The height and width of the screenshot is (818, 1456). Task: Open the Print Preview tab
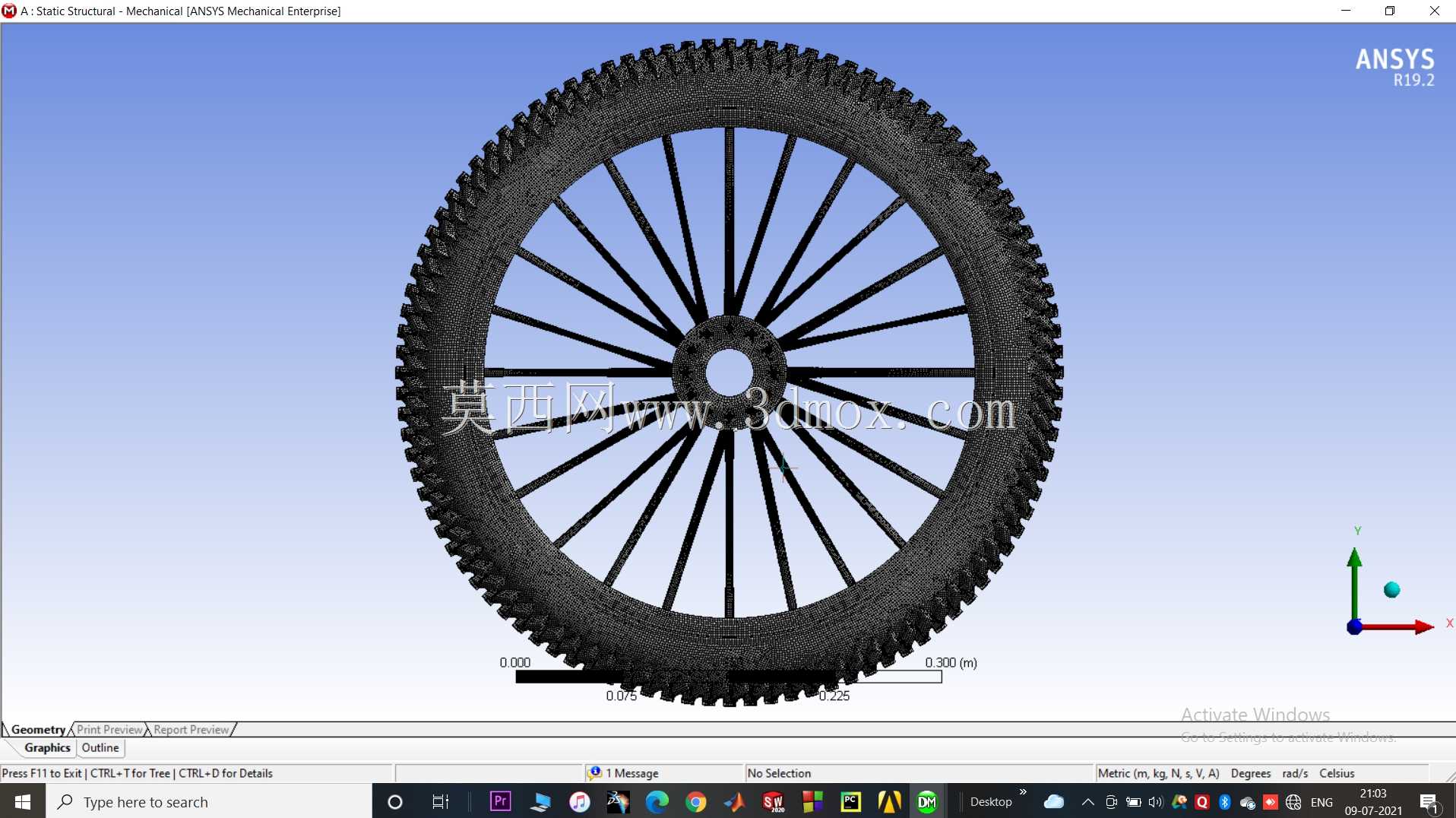click(x=109, y=729)
